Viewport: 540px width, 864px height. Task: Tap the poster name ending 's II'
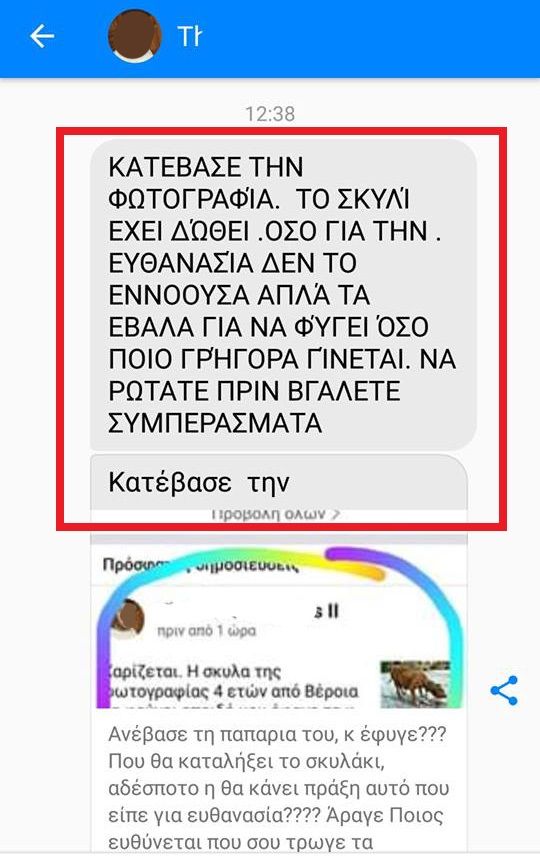(326, 611)
